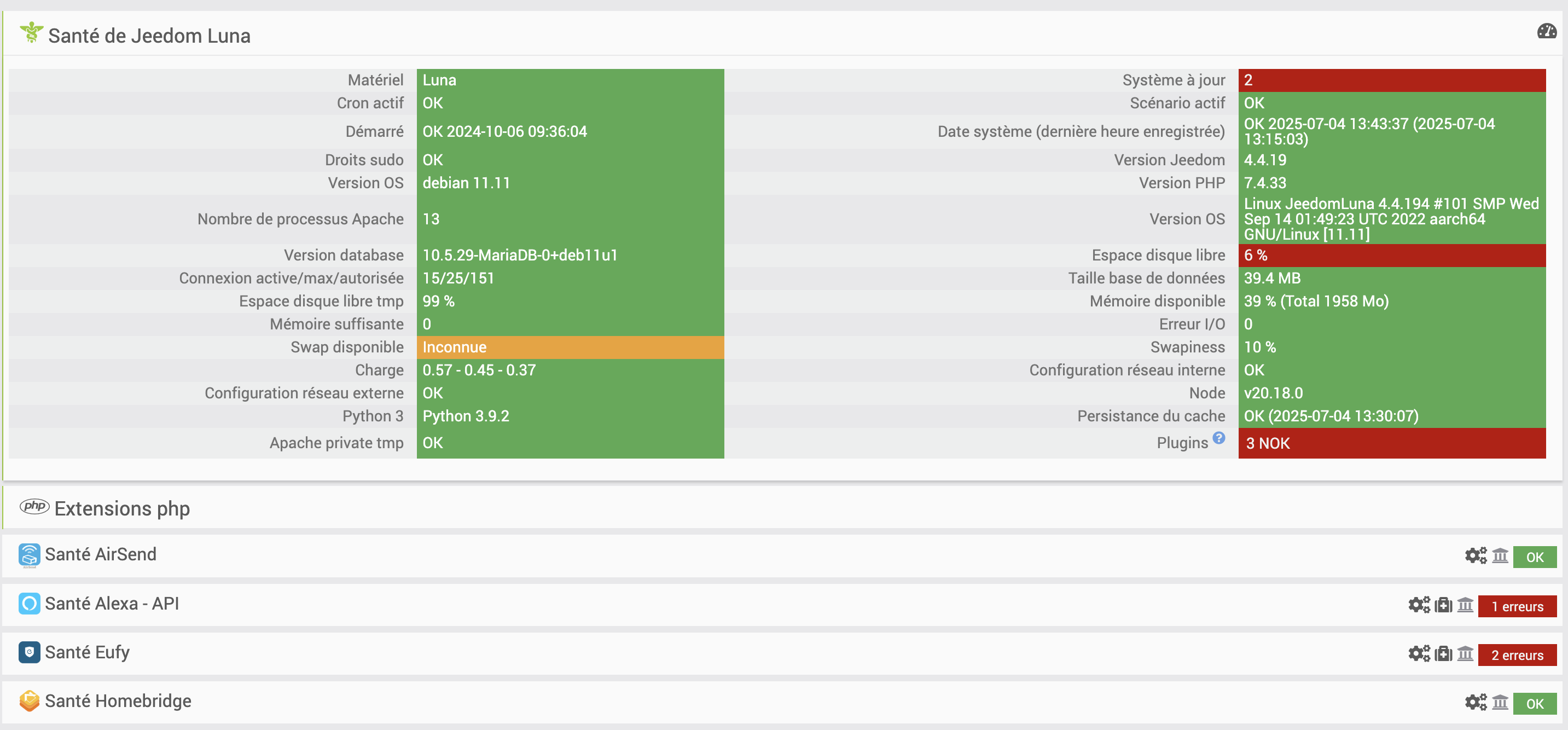Open Eufy configuration gears icon
The image size is (1568, 730).
pyautogui.click(x=1419, y=653)
